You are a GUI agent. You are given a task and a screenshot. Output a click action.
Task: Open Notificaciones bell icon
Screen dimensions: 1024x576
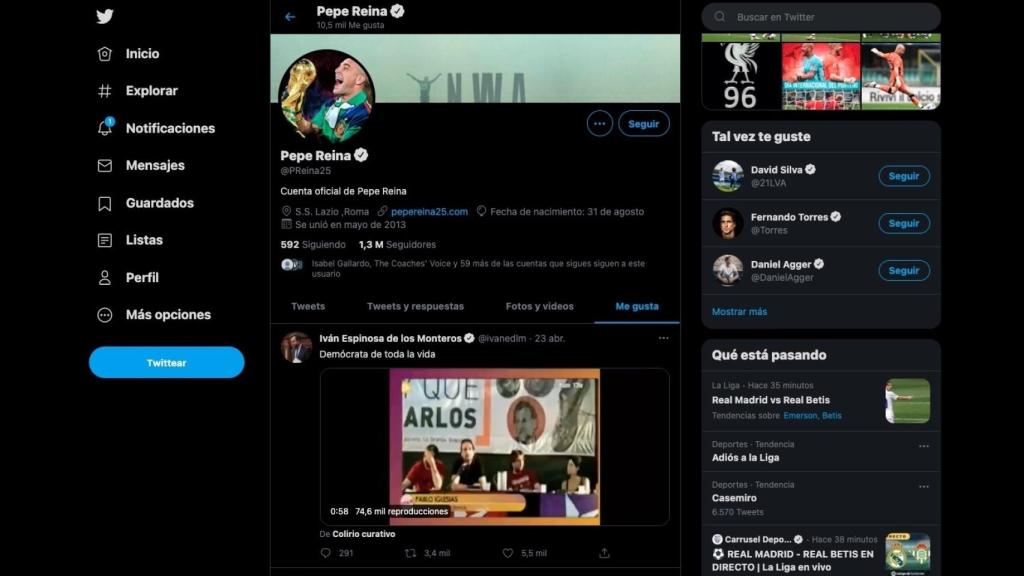[x=105, y=128]
